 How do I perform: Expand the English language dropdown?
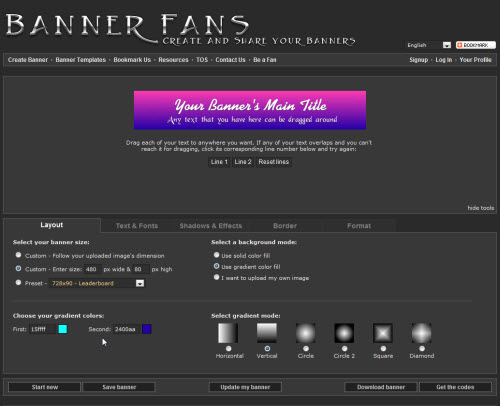tap(429, 45)
